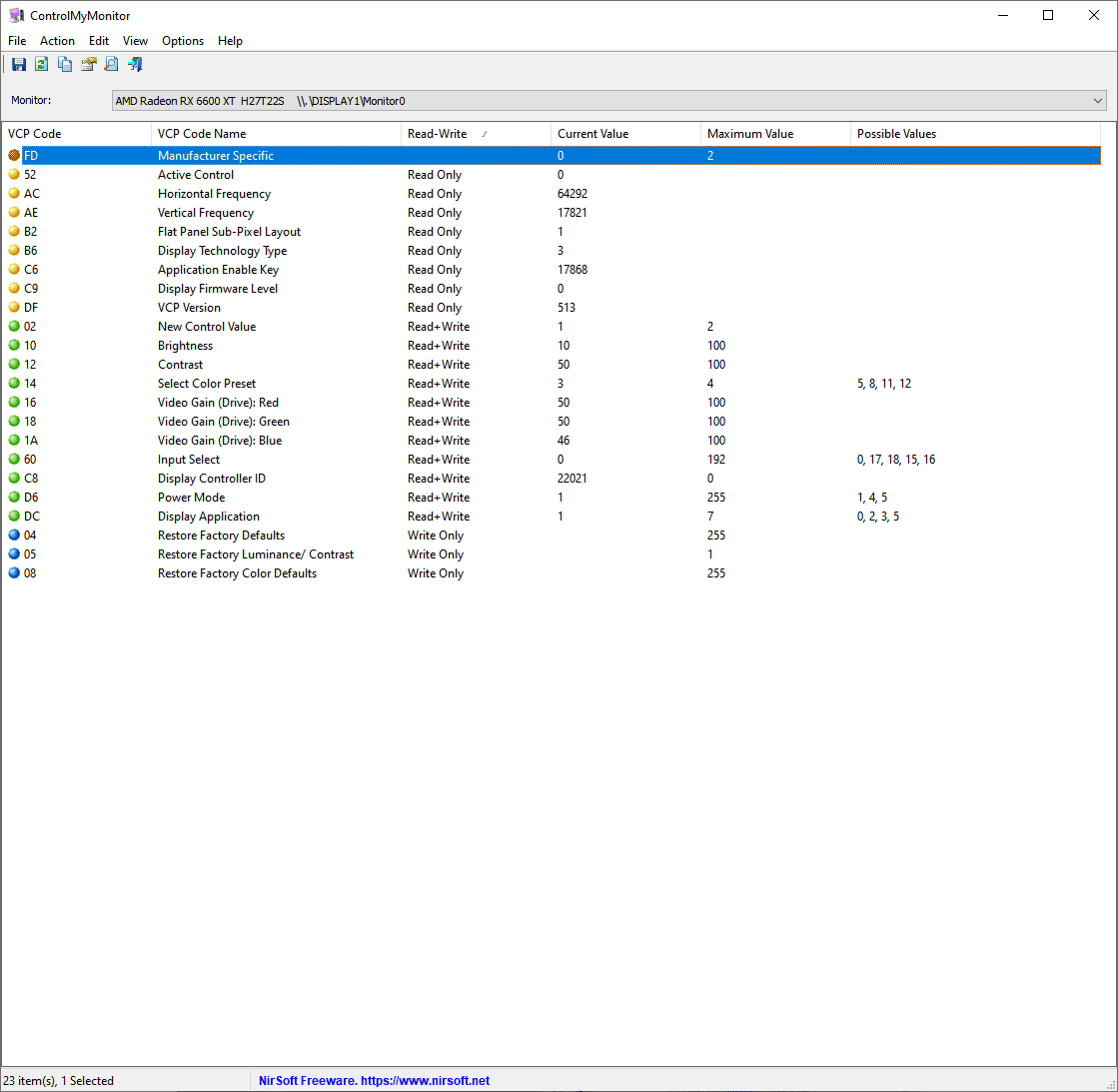Open Properties via toolbar icon

click(x=89, y=64)
